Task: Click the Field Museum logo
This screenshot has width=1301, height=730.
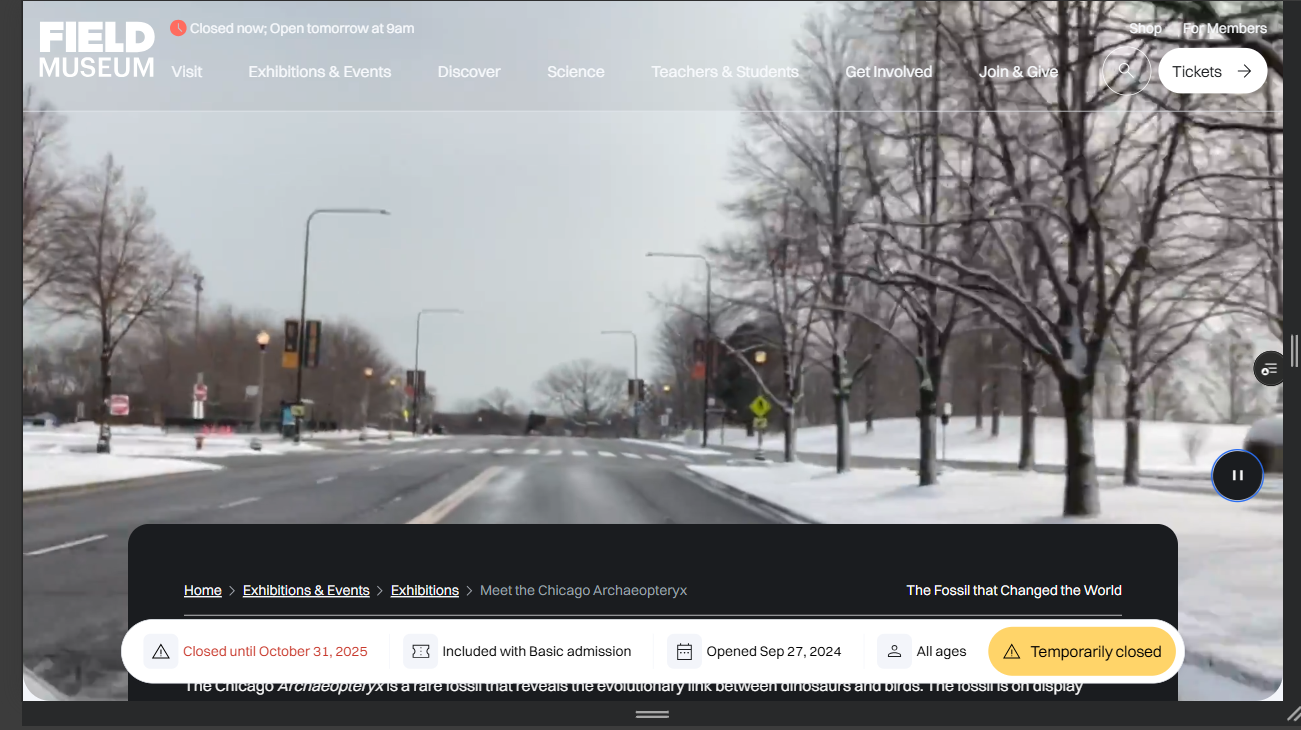Action: (97, 51)
